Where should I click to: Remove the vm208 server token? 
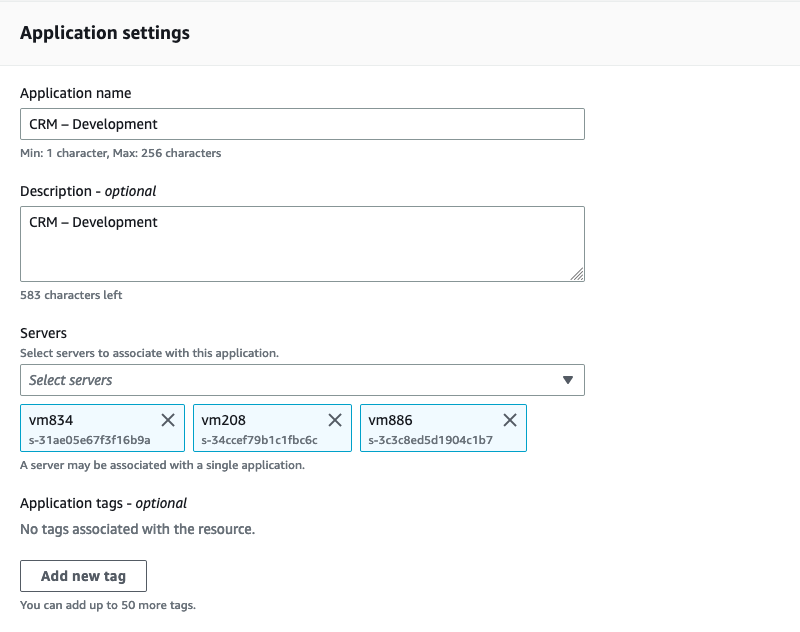point(335,420)
